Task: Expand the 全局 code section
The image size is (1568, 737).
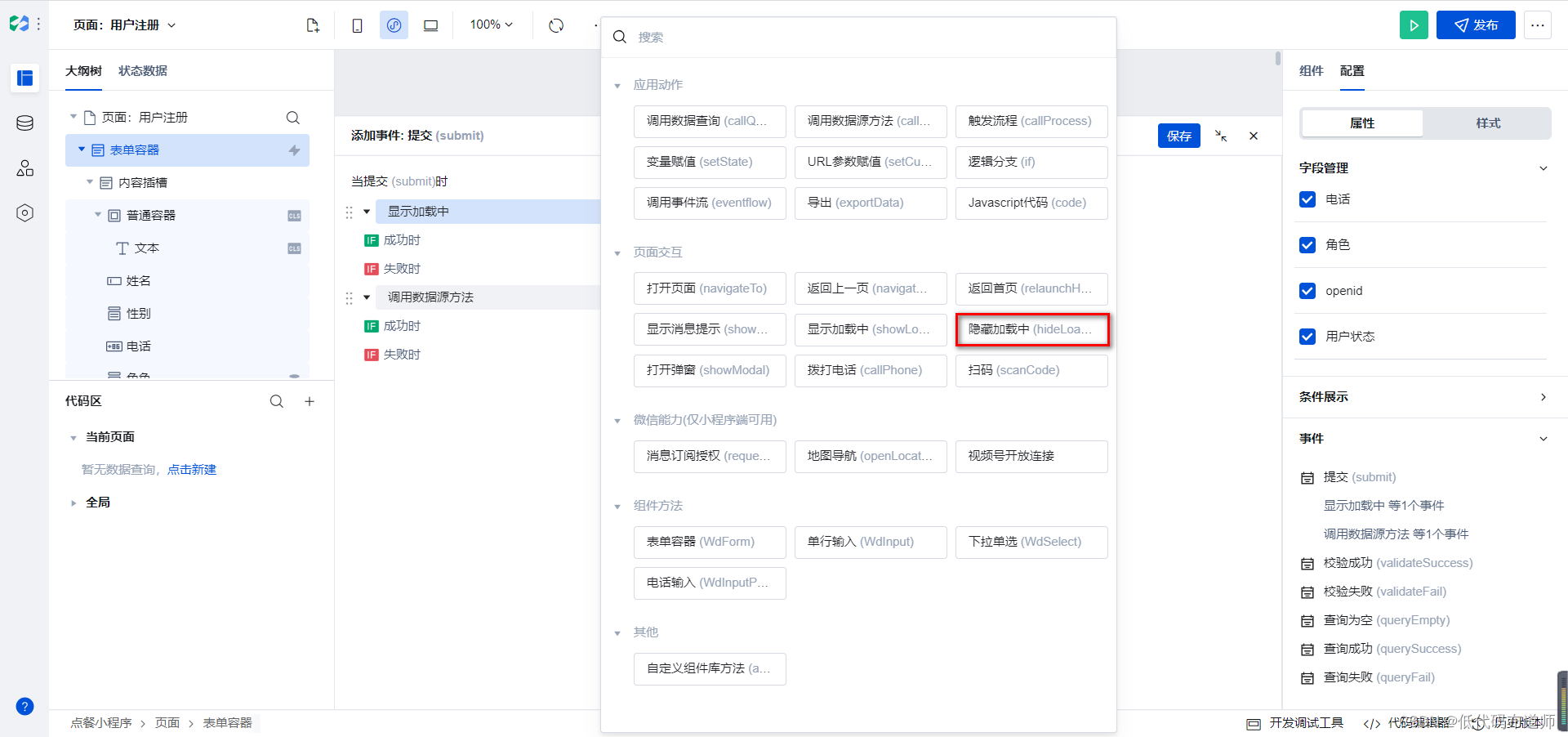Action: (73, 503)
